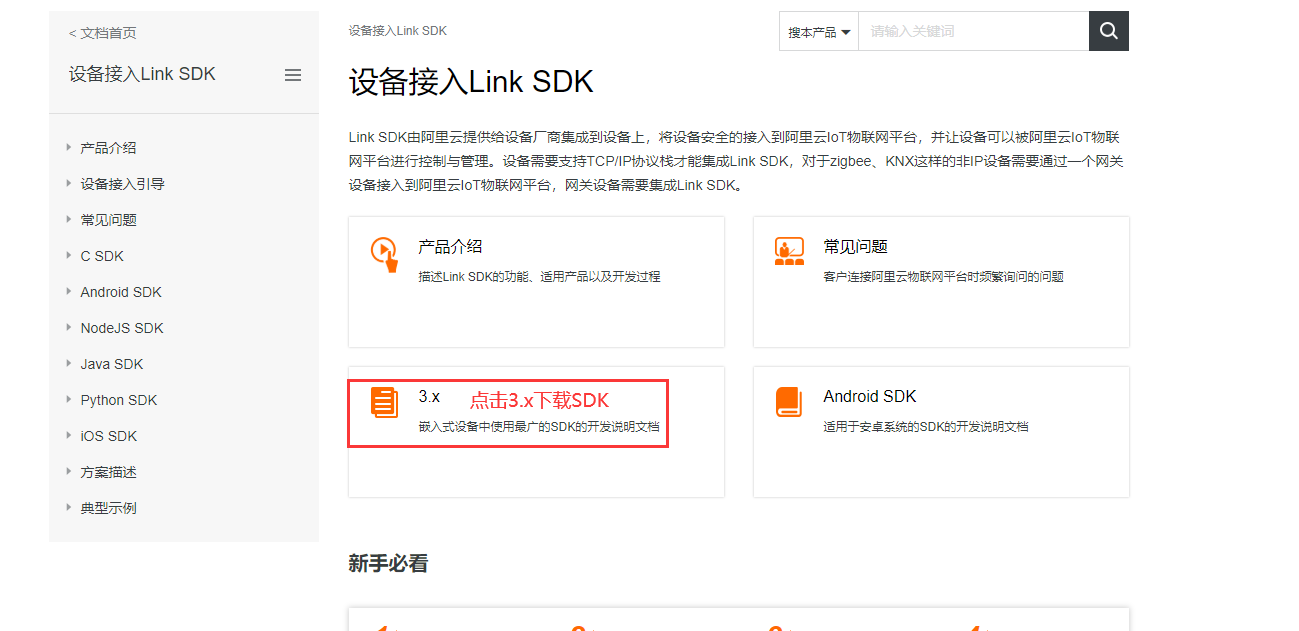Open 典型示例 in the sidebar
This screenshot has height=631, width=1299.
tap(108, 508)
